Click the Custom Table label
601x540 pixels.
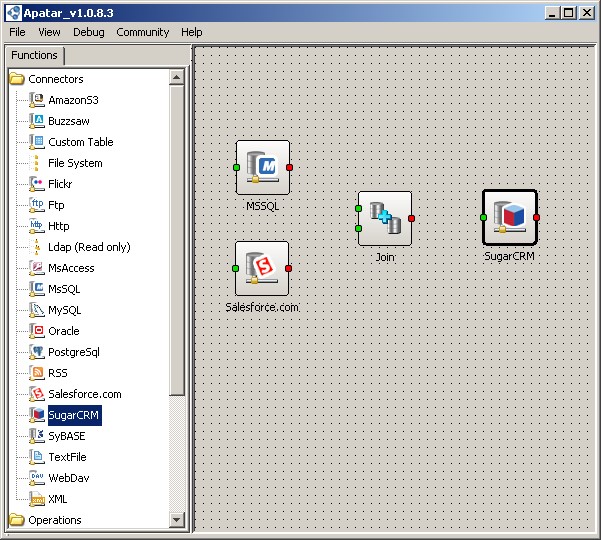(81, 142)
